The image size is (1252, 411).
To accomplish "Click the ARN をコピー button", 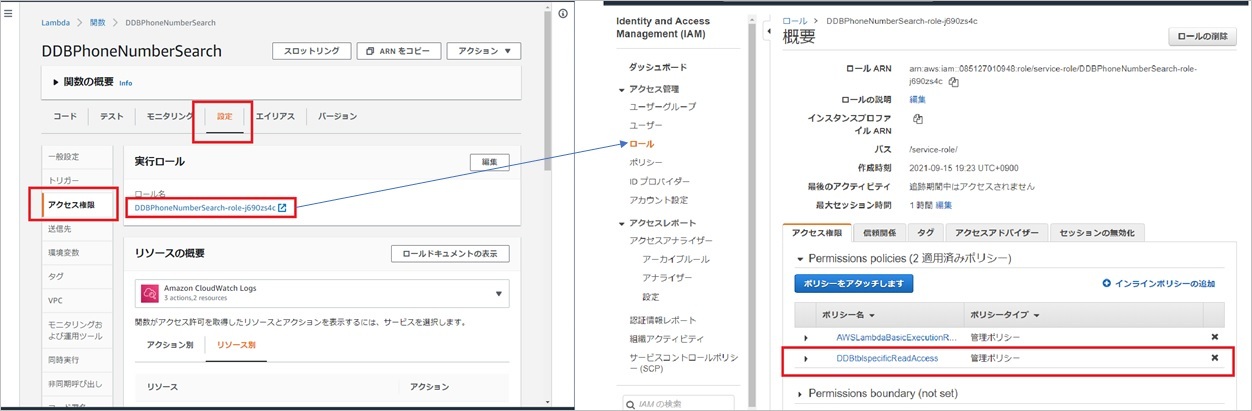I will pyautogui.click(x=398, y=51).
